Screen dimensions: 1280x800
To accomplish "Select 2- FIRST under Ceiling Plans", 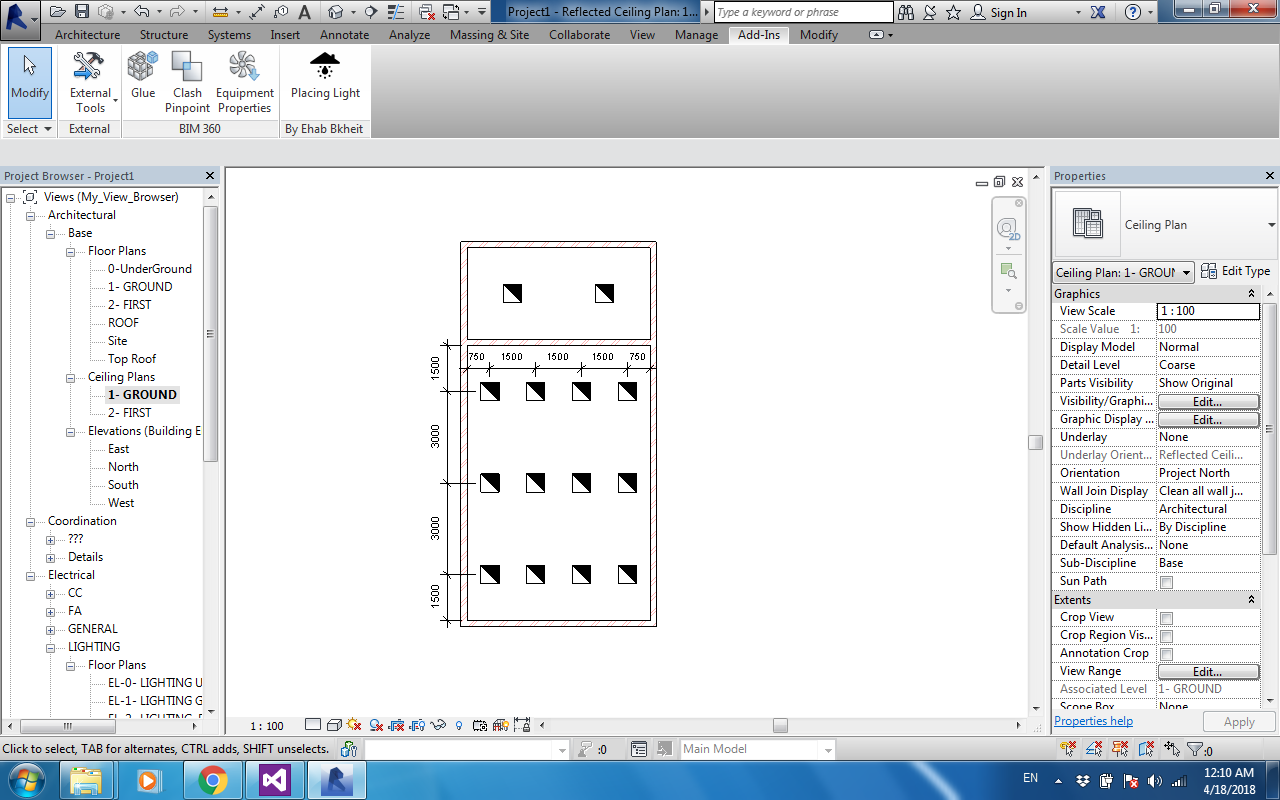I will [129, 413].
